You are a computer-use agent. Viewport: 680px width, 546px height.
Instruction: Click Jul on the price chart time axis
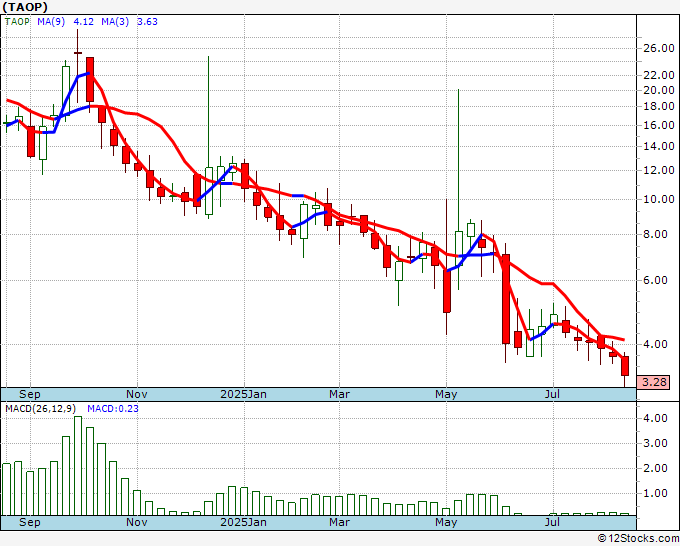pyautogui.click(x=552, y=394)
